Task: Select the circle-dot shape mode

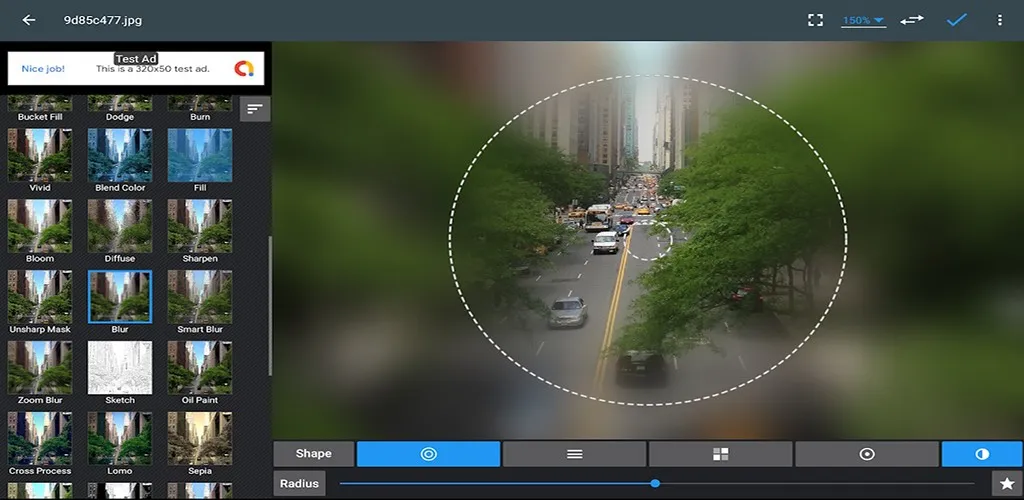Action: pyautogui.click(x=867, y=454)
